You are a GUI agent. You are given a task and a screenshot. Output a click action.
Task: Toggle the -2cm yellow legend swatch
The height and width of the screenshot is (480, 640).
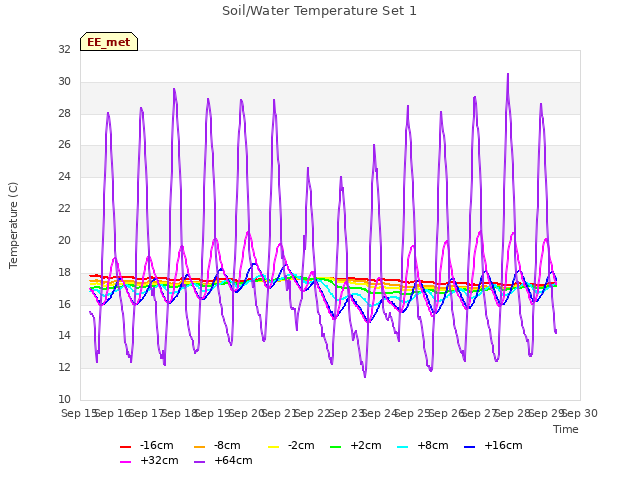pyautogui.click(x=273, y=447)
